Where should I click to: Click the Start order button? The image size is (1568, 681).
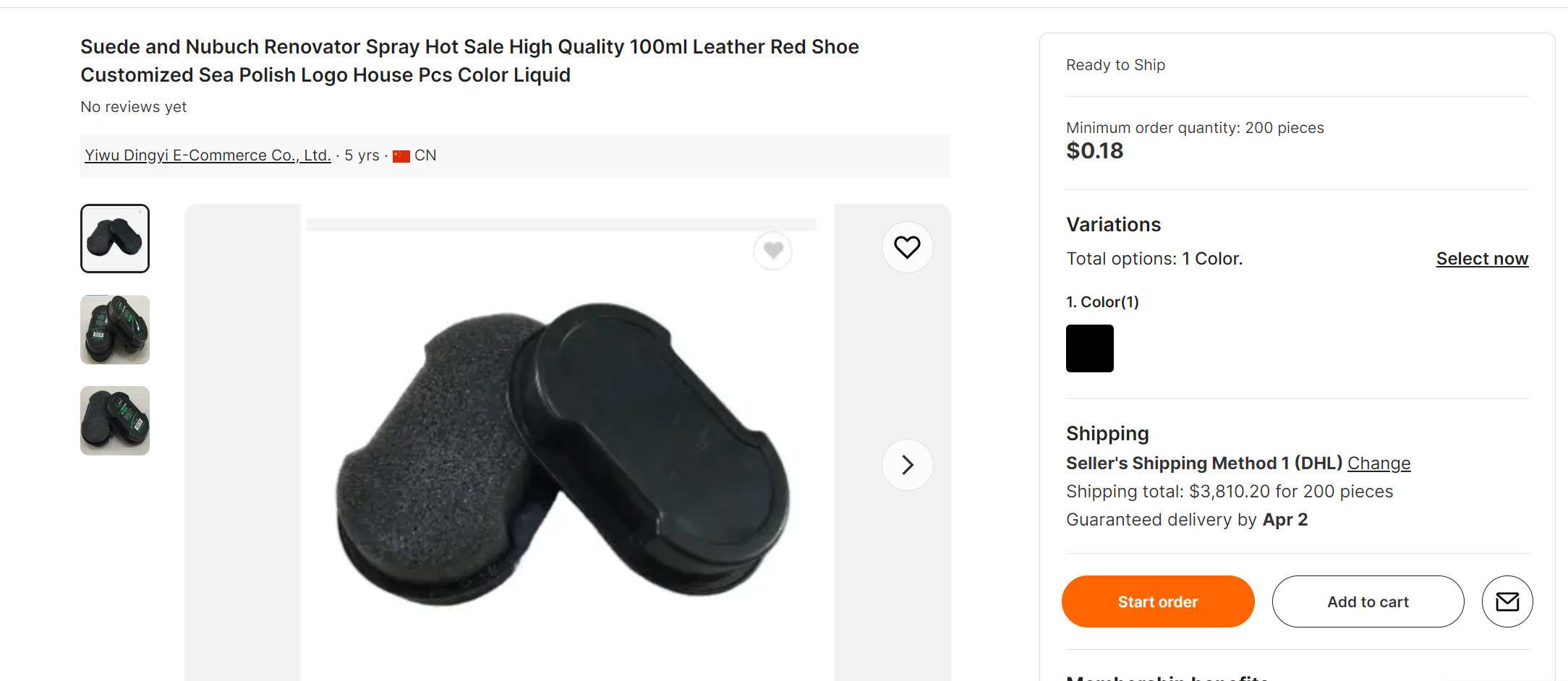tap(1157, 601)
